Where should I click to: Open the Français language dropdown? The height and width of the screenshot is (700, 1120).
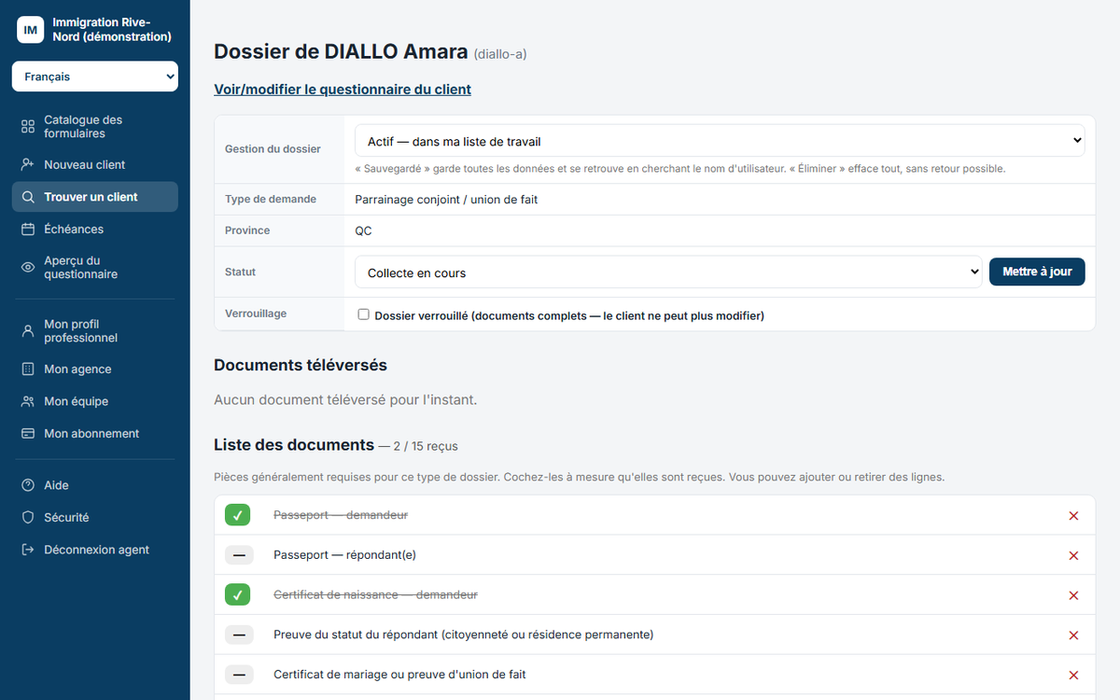tap(95, 76)
